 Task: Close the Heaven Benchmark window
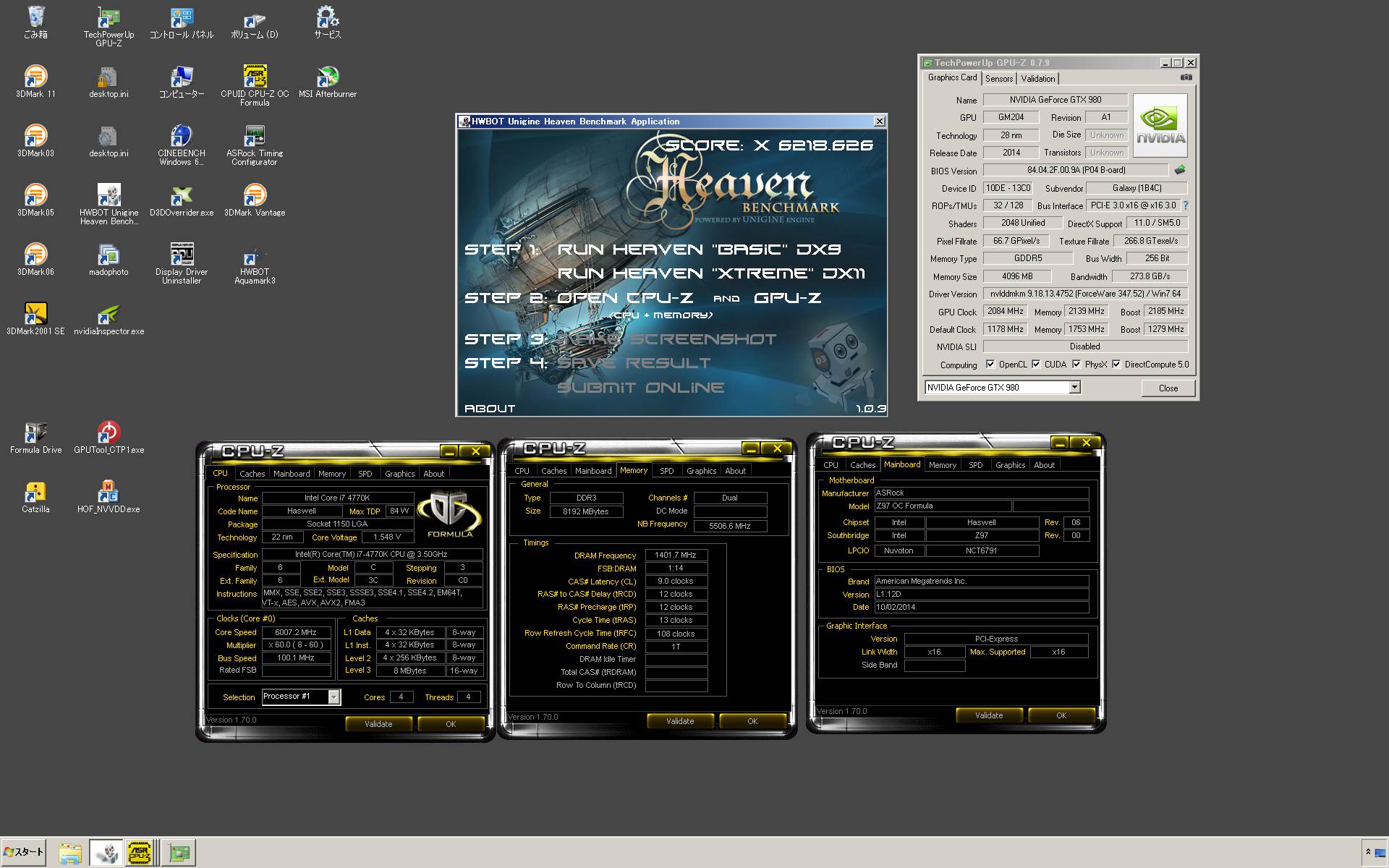(x=879, y=122)
